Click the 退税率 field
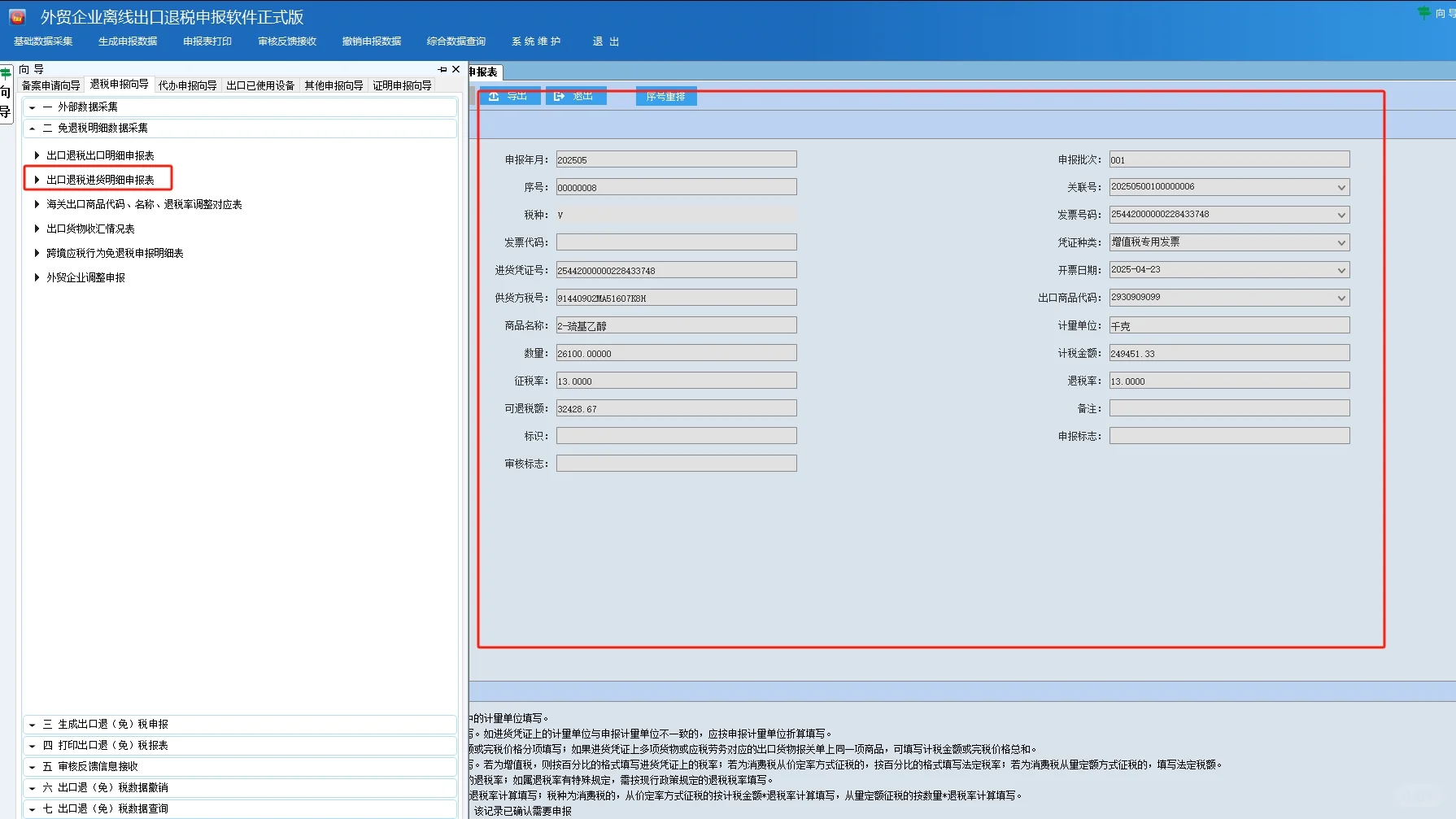The image size is (1456, 819). click(x=1230, y=381)
